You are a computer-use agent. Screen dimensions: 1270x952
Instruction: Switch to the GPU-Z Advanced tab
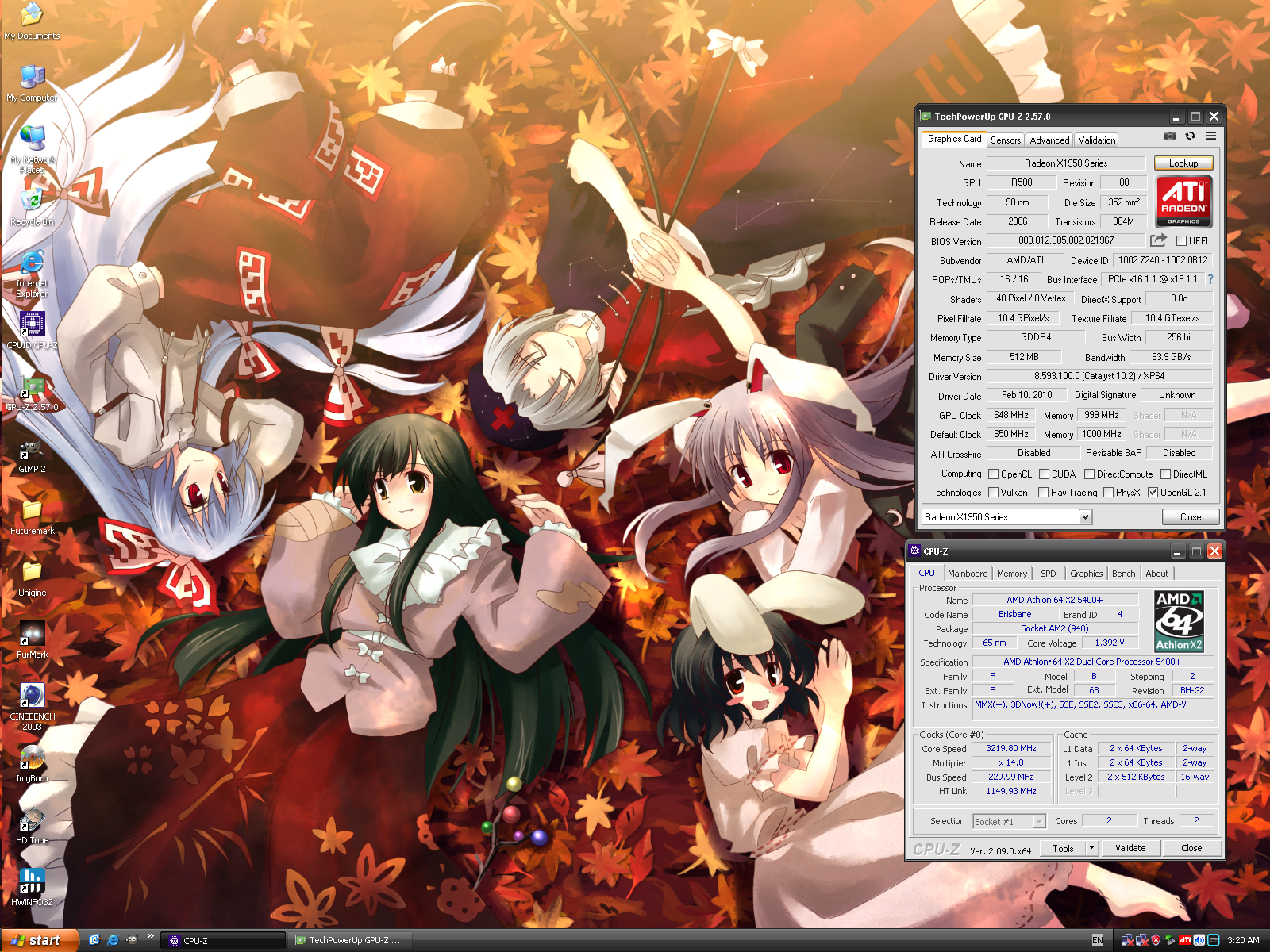[x=1049, y=140]
